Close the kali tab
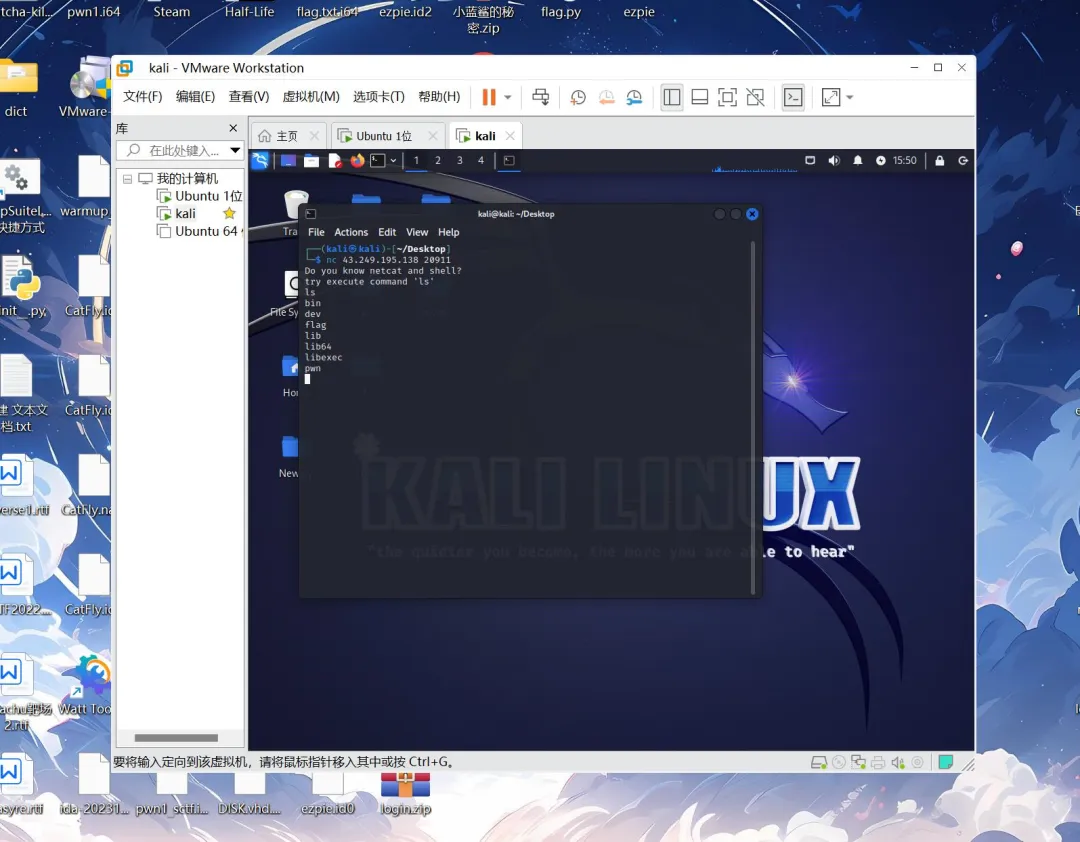1080x842 pixels. click(x=510, y=136)
